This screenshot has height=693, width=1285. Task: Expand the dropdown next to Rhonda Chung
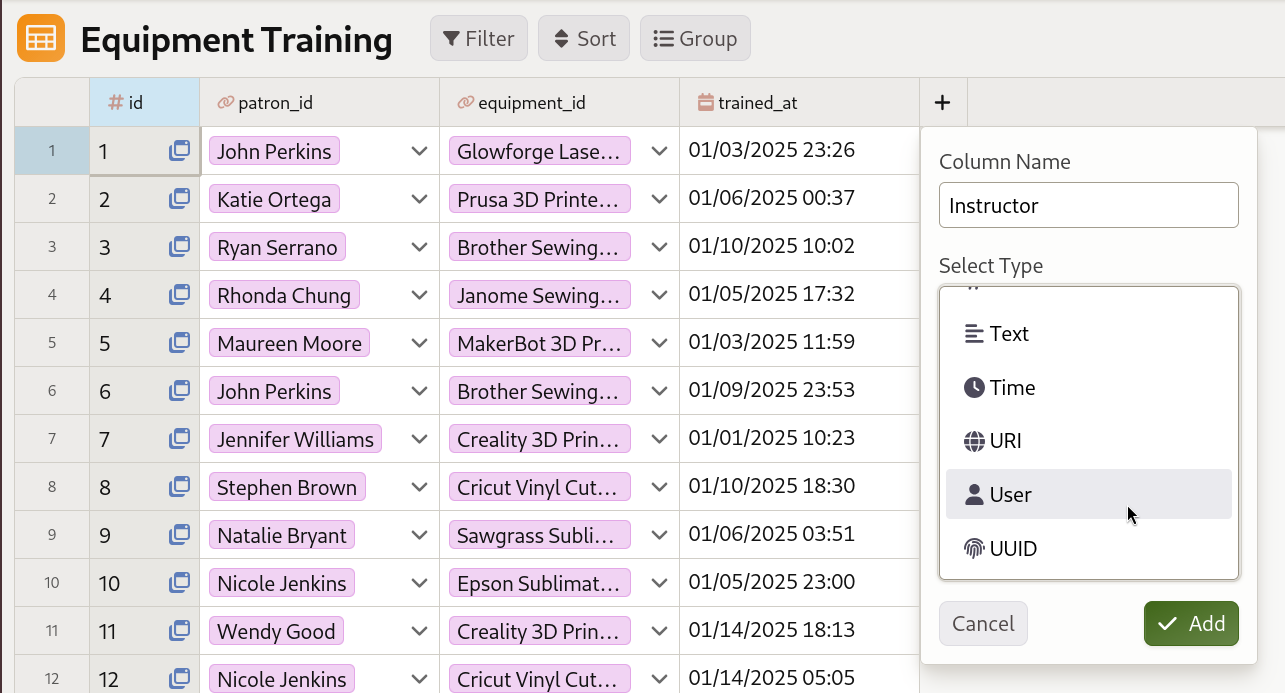click(x=419, y=294)
